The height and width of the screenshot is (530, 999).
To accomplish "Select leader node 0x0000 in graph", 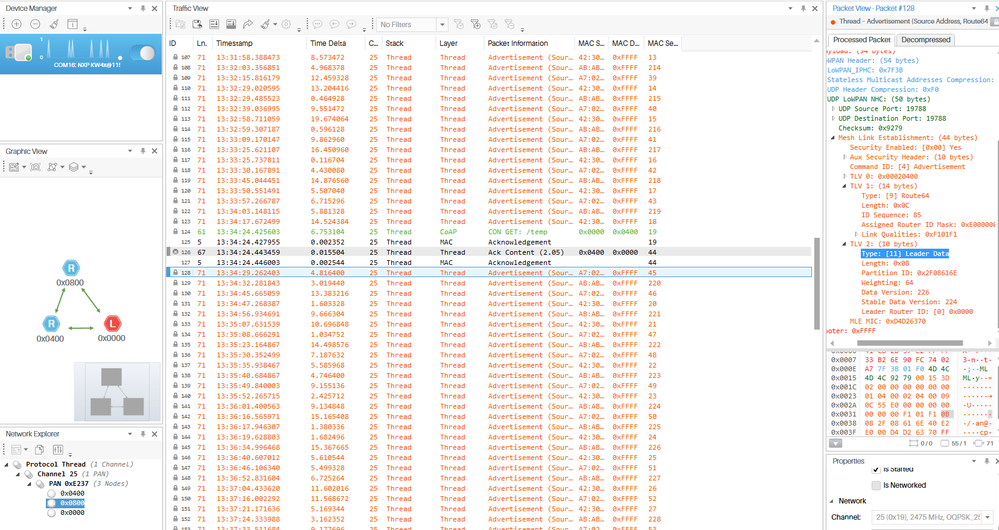I will point(112,323).
